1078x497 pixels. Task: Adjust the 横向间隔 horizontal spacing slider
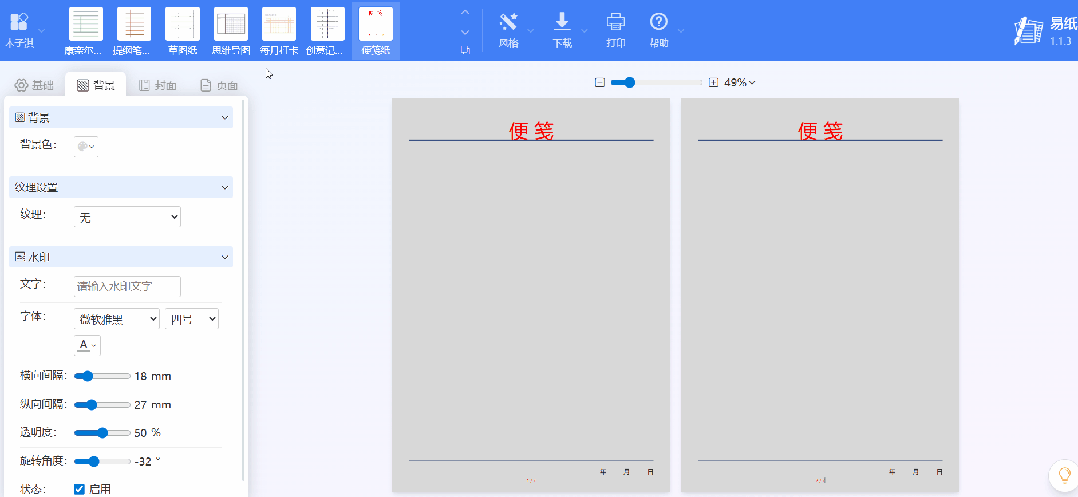[102, 376]
